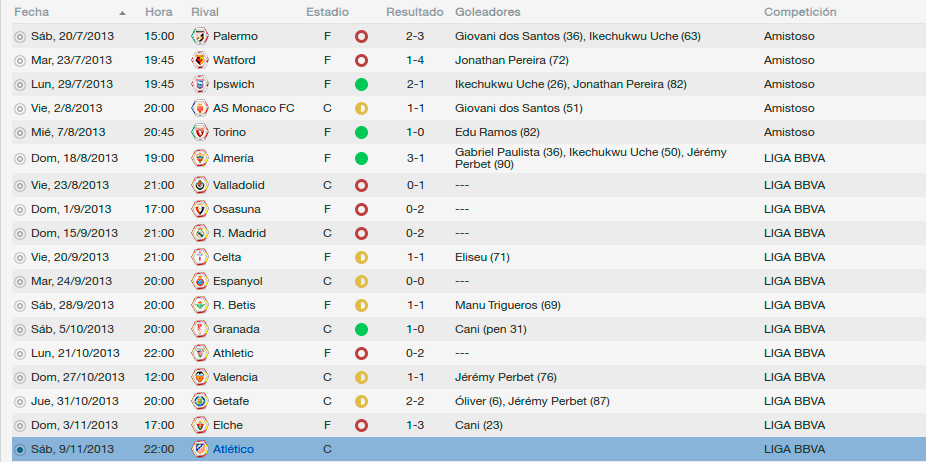926x462 pixels.
Task: Open the 2-3 result against Palermo
Action: click(x=415, y=37)
